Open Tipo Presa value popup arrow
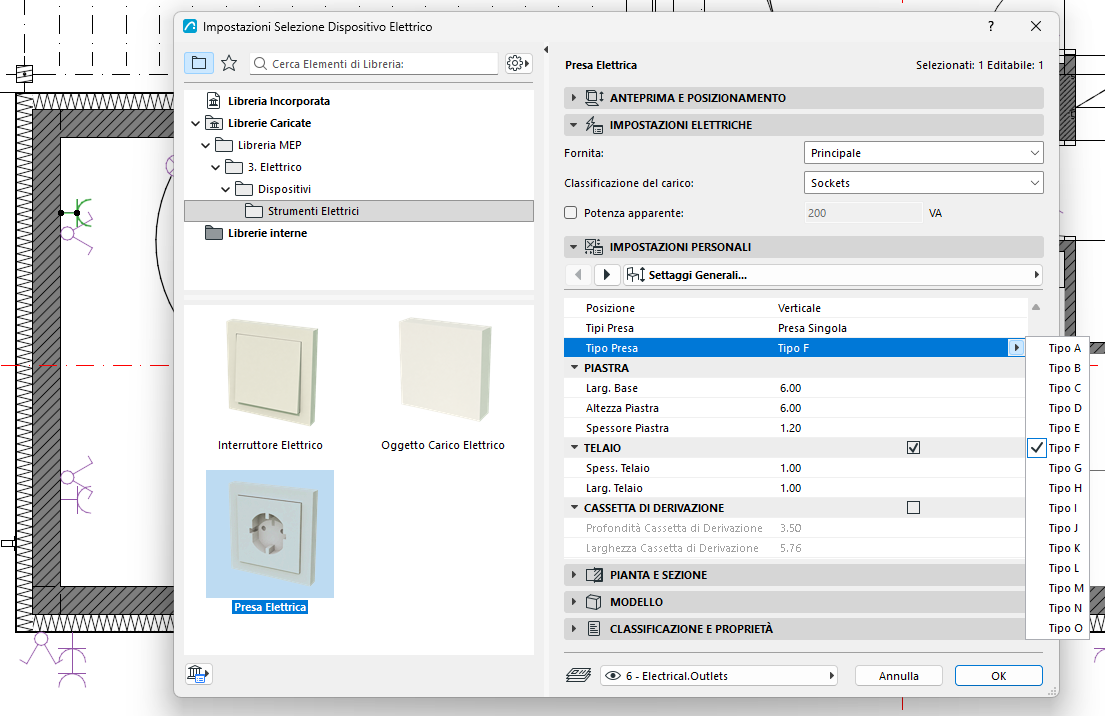The width and height of the screenshot is (1105, 716). pos(1016,347)
